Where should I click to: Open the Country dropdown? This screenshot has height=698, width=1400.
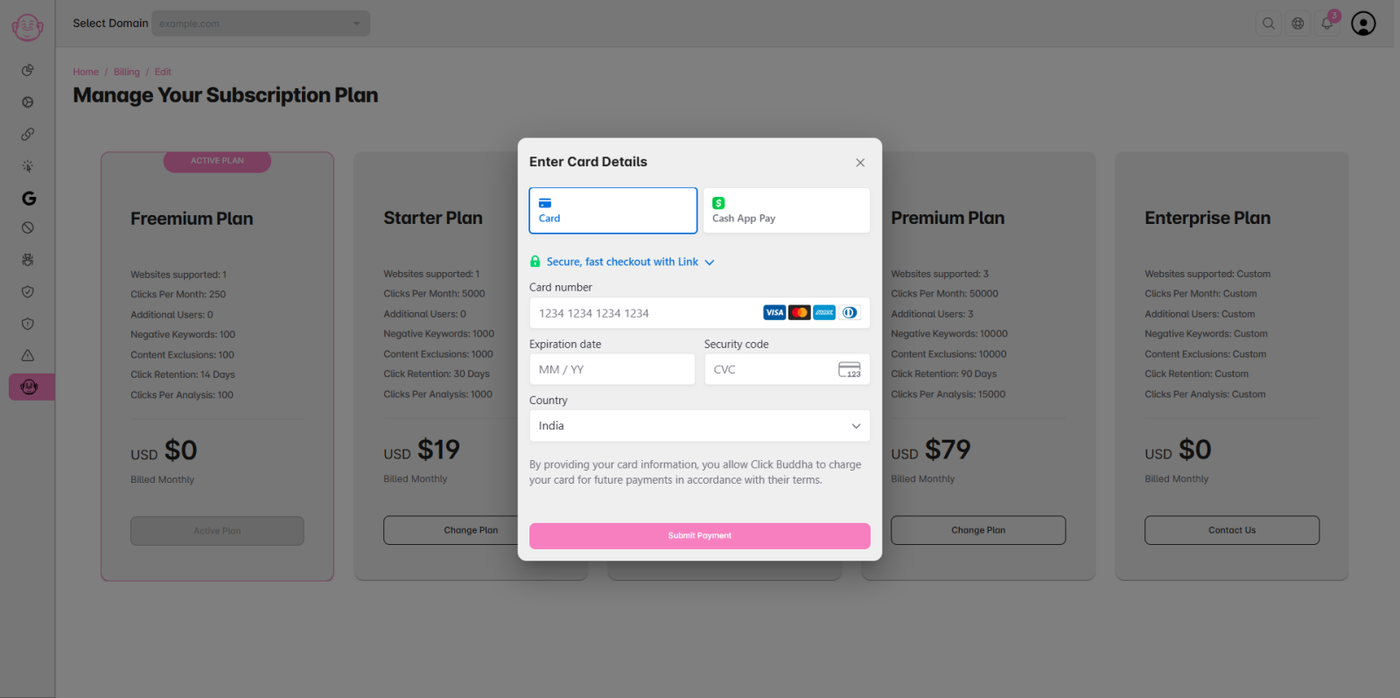pyautogui.click(x=699, y=426)
